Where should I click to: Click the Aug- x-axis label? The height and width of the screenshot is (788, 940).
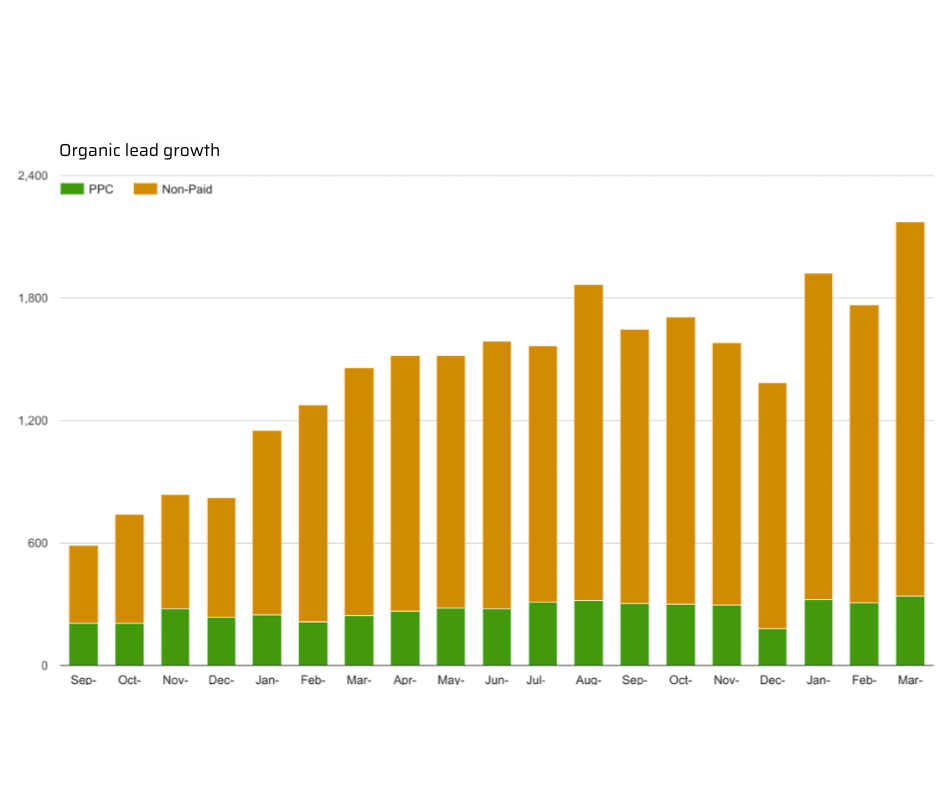(588, 681)
